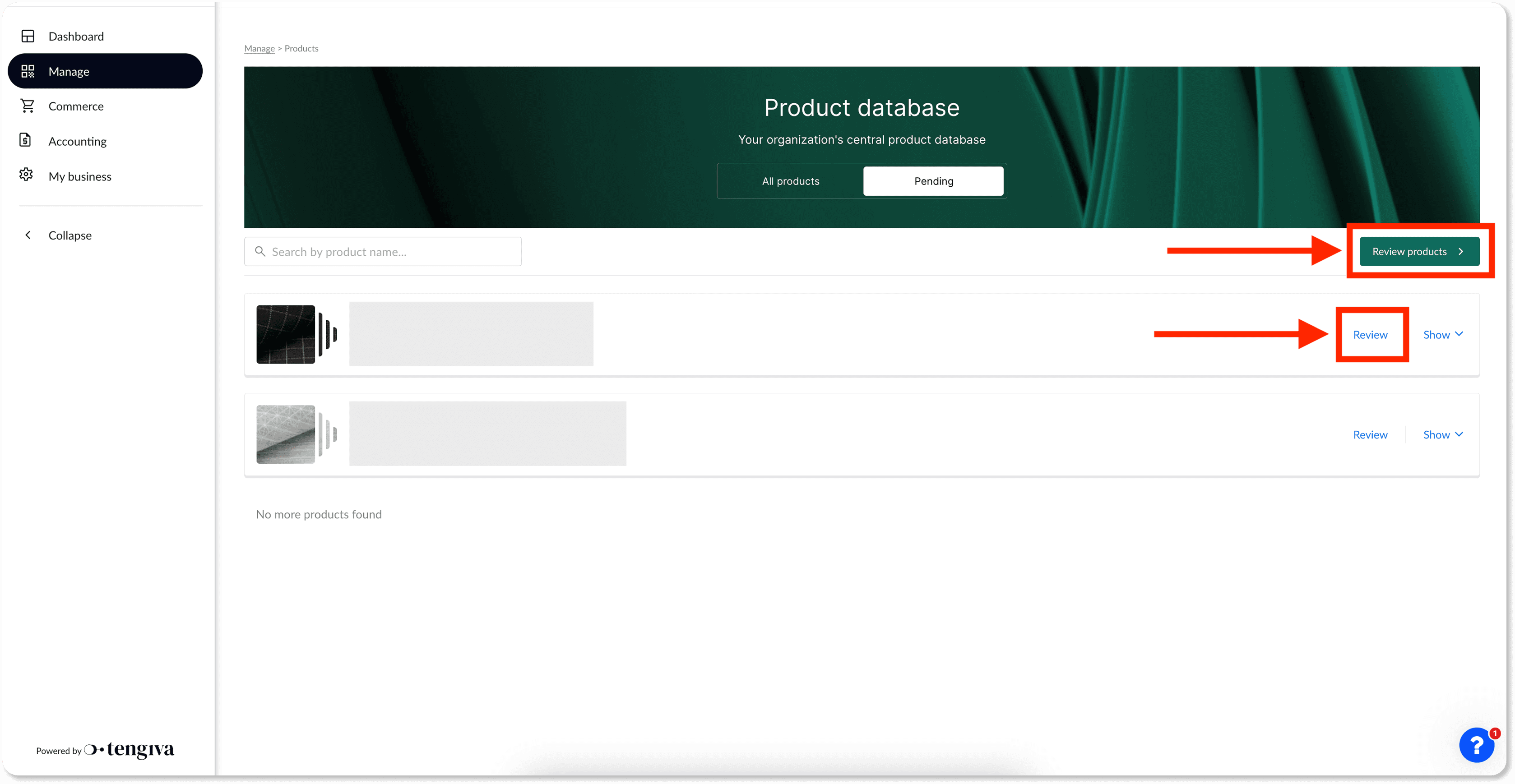Click the Commerce shopping cart icon
Screen dimensions: 1515x784
pos(28,106)
